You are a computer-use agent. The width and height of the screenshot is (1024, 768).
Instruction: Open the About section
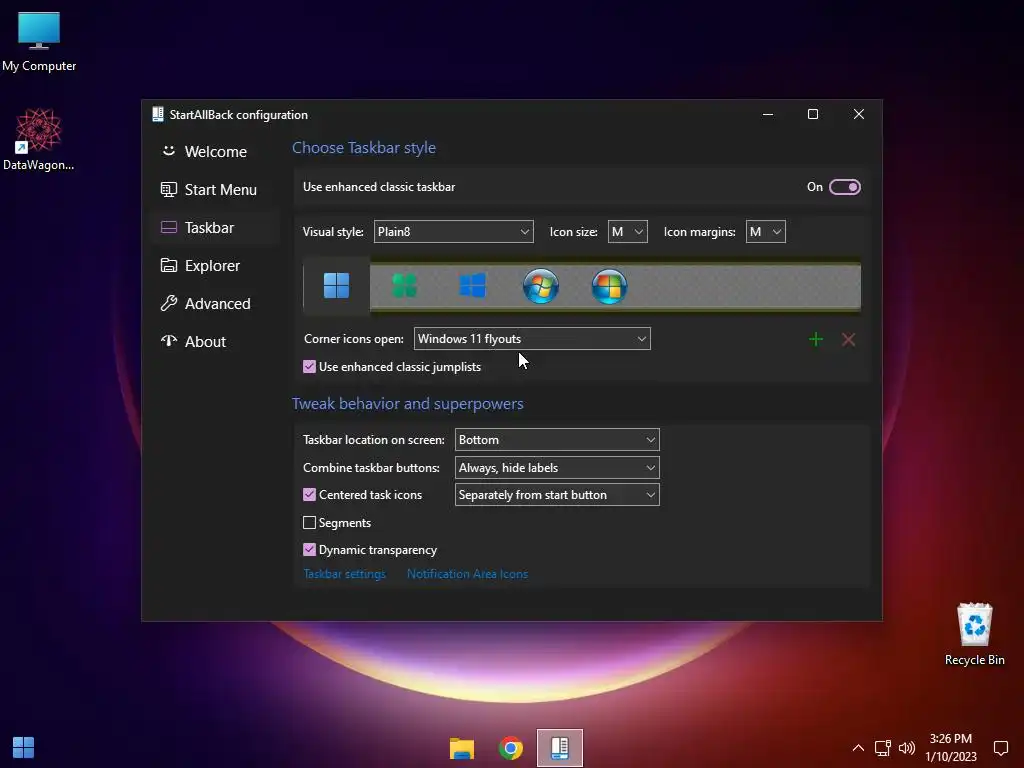coord(215,342)
